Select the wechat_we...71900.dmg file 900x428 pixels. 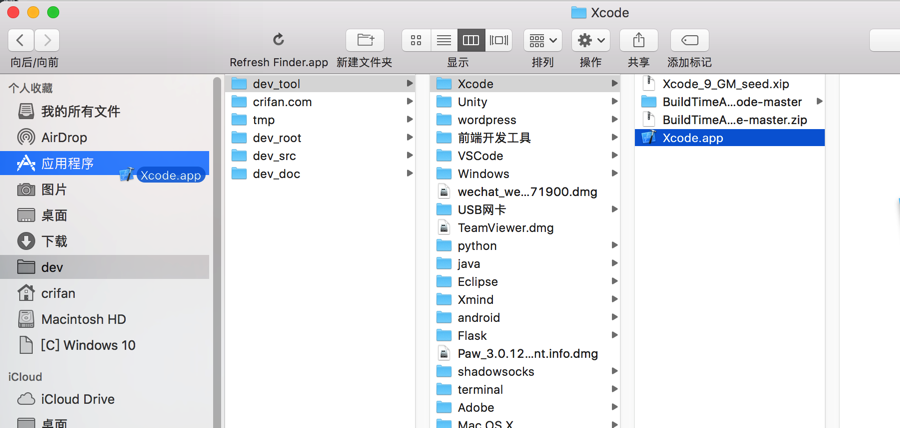click(x=525, y=192)
